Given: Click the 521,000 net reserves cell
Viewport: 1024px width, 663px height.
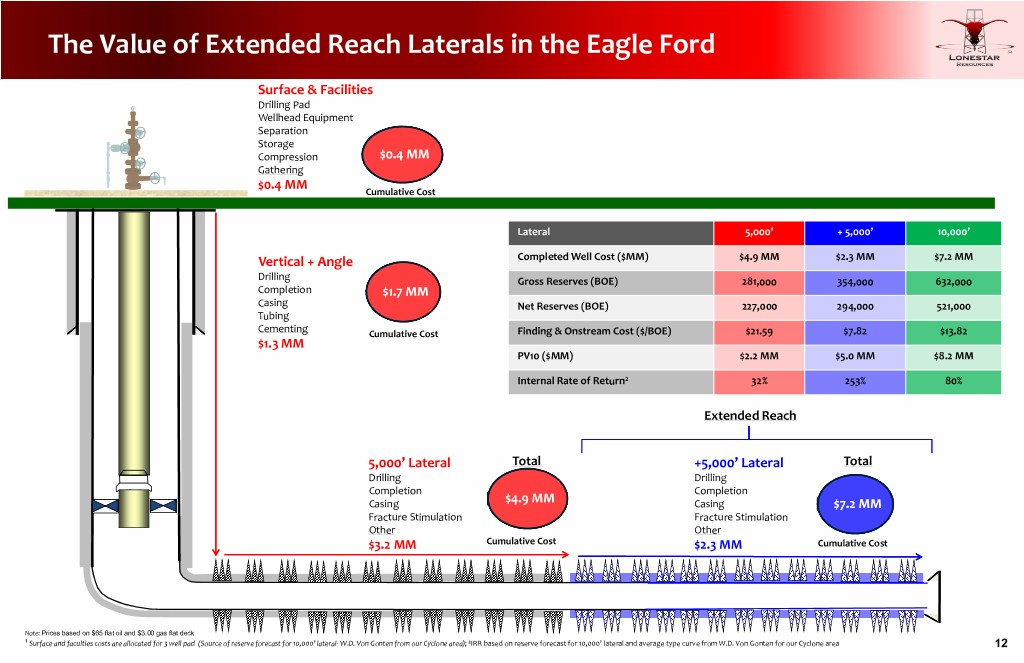Looking at the screenshot, I should coord(953,307).
